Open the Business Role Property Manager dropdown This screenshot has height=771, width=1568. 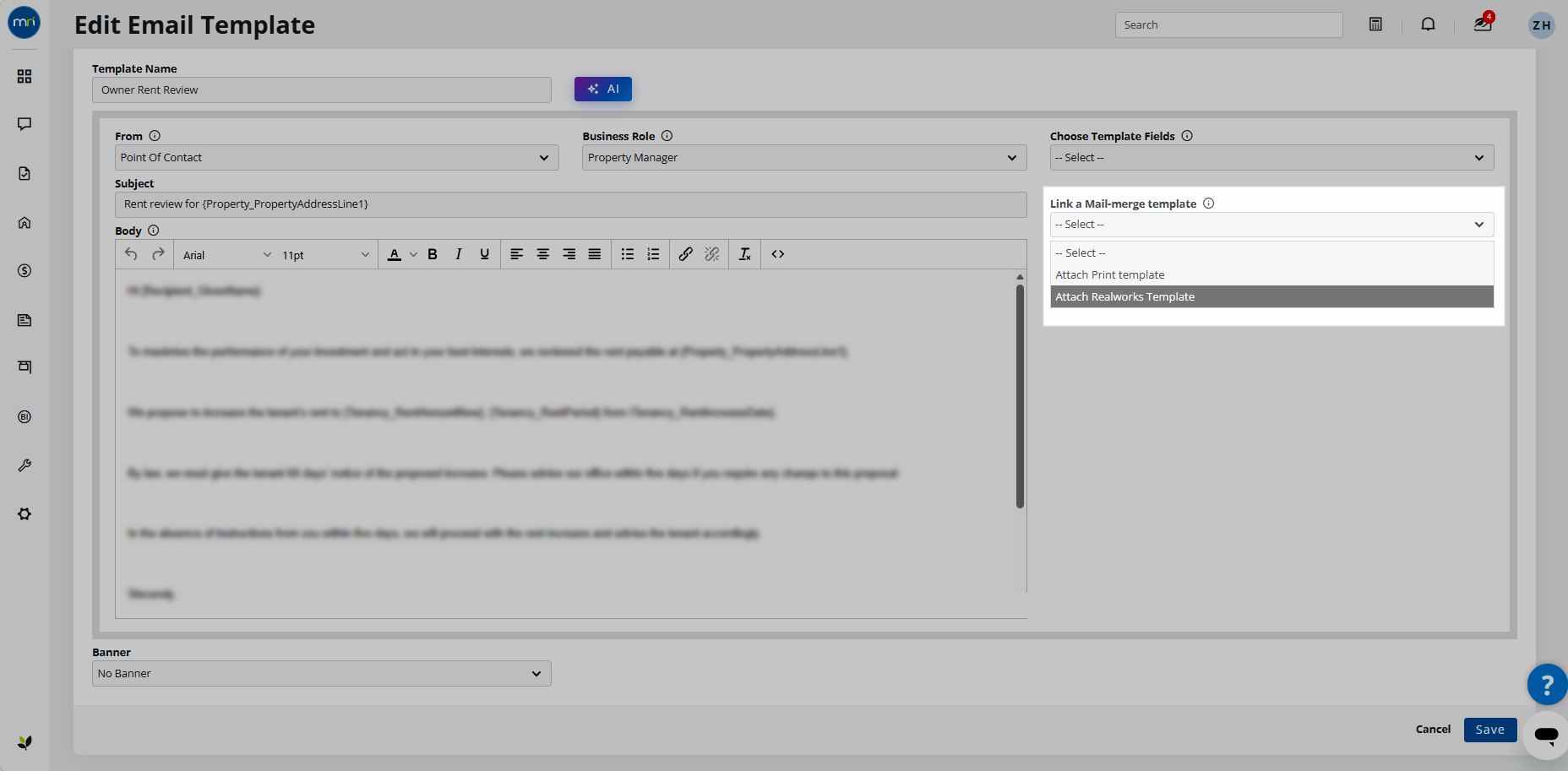click(x=804, y=158)
